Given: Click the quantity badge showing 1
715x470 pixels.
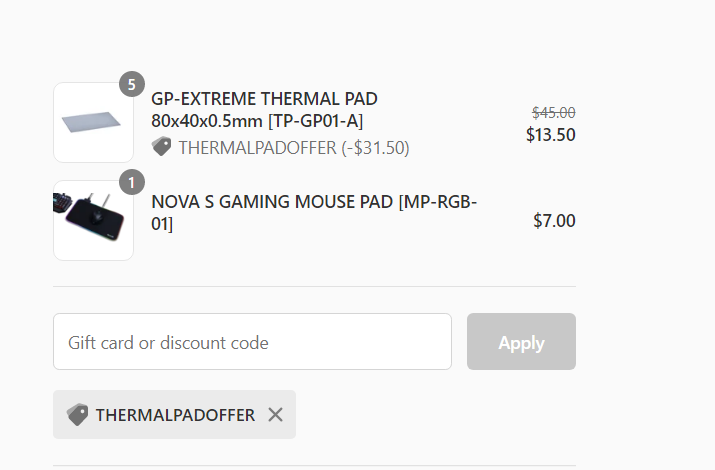Looking at the screenshot, I should (x=132, y=182).
